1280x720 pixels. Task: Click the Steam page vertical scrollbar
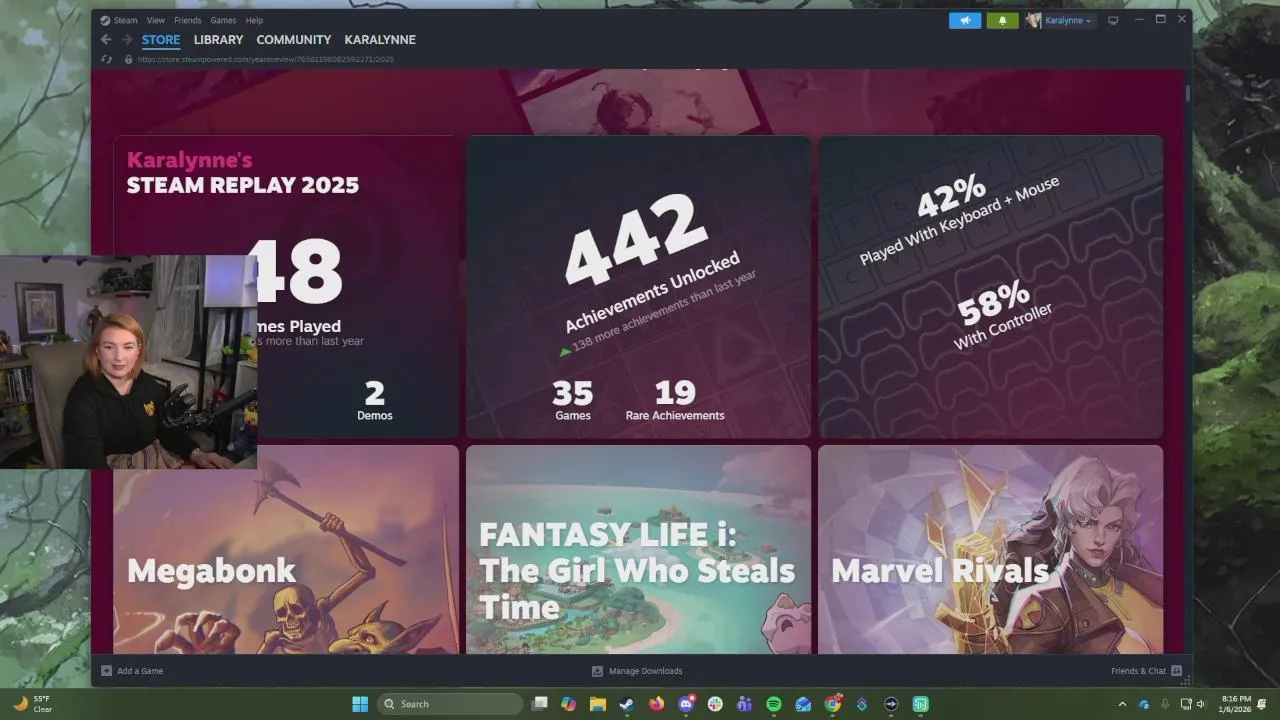point(1188,92)
